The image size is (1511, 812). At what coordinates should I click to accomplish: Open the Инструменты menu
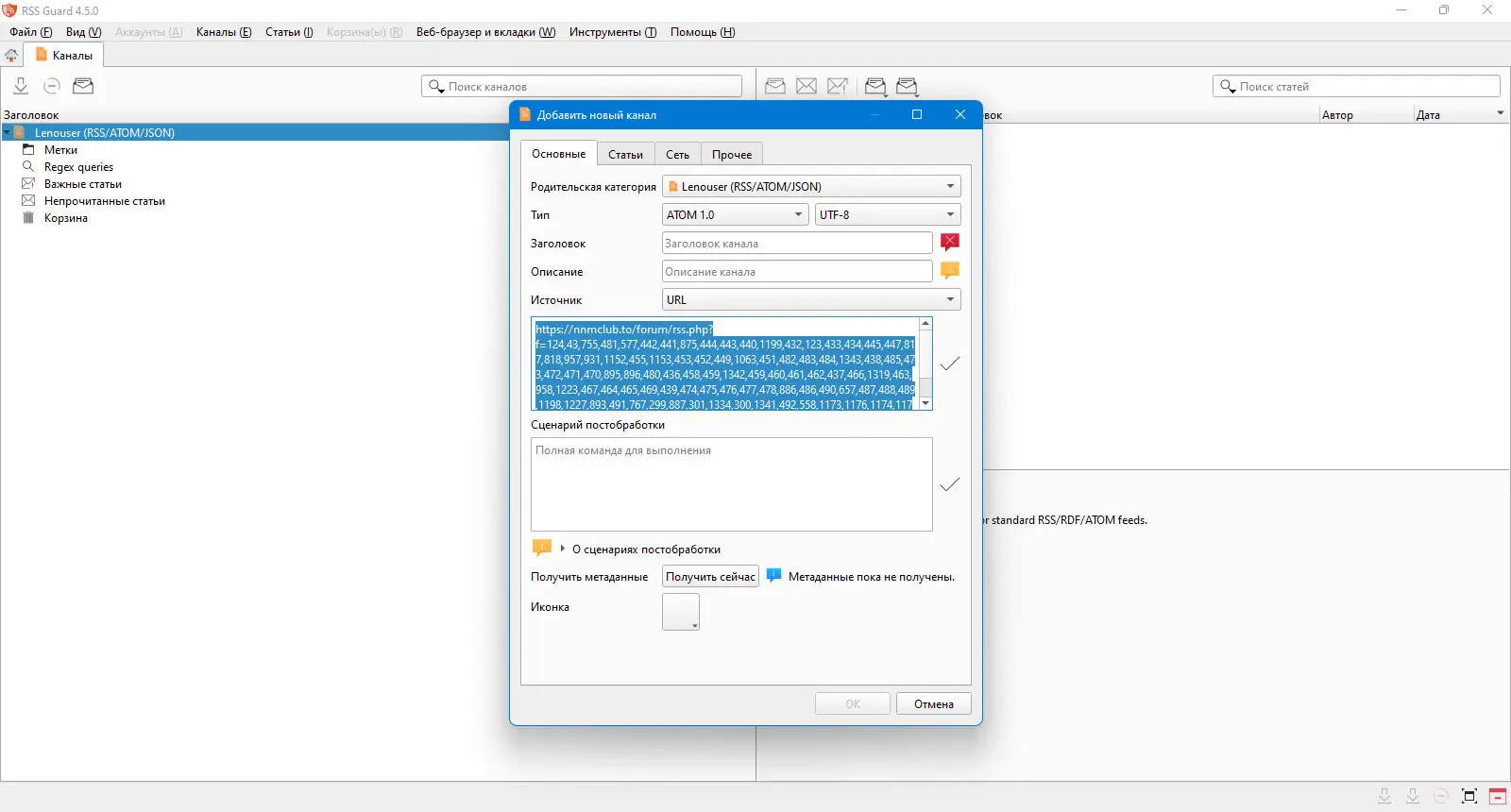[x=613, y=32]
